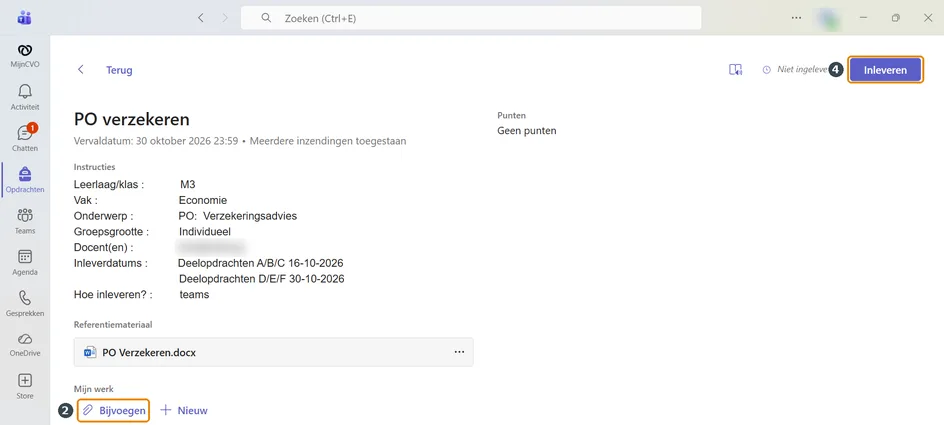944x425 pixels.
Task: Open Gesprekken phone icon
Action: click(x=25, y=303)
